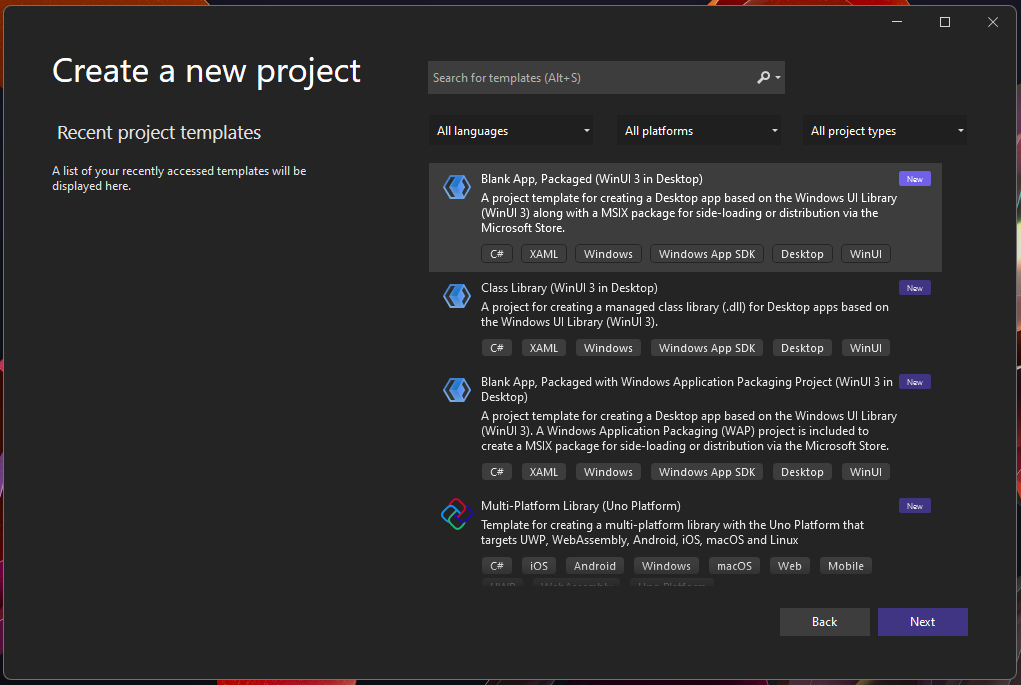1021x685 pixels.
Task: Open the All project types dropdown
Action: pyautogui.click(x=884, y=131)
